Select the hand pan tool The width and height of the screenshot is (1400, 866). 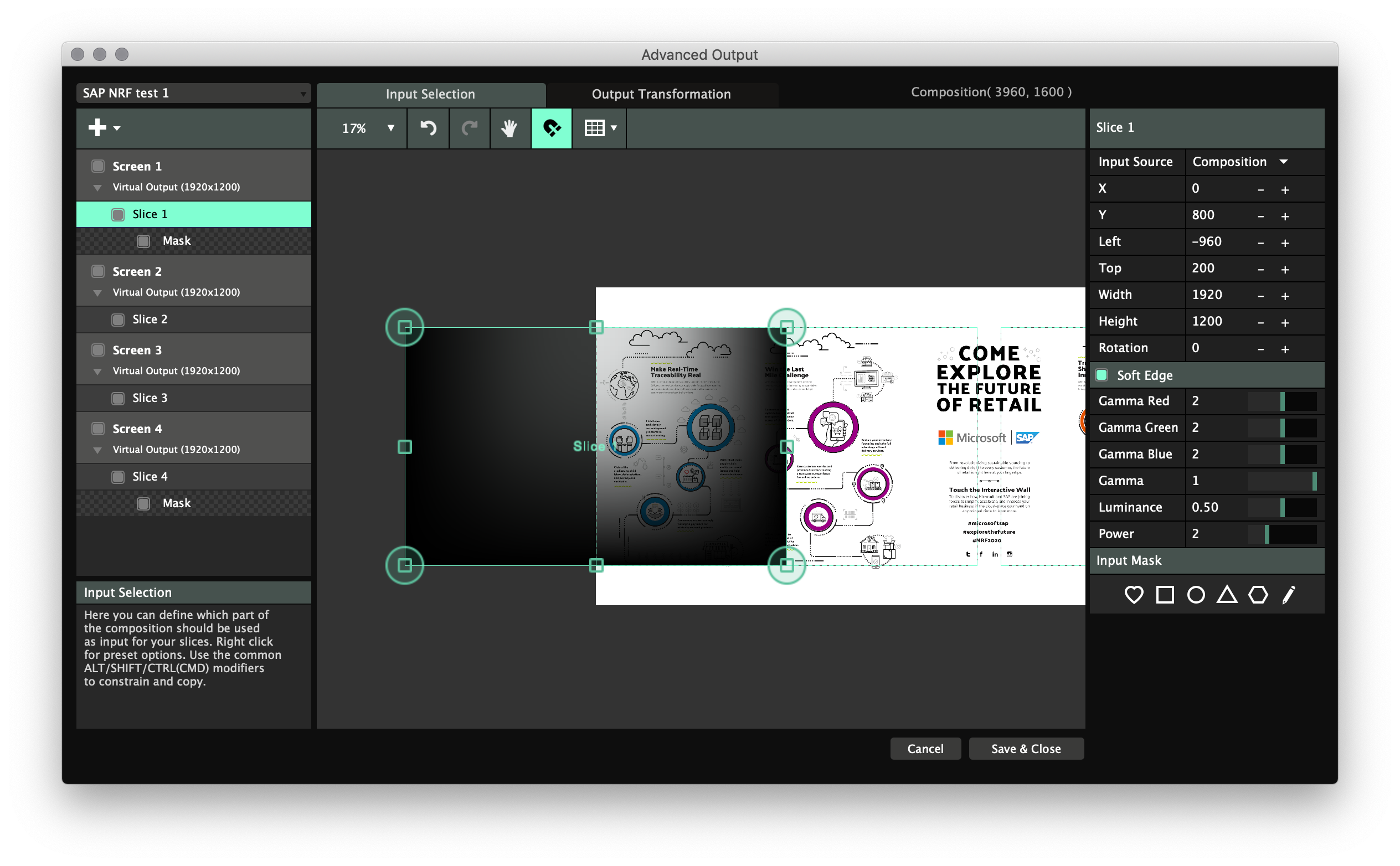pyautogui.click(x=509, y=128)
